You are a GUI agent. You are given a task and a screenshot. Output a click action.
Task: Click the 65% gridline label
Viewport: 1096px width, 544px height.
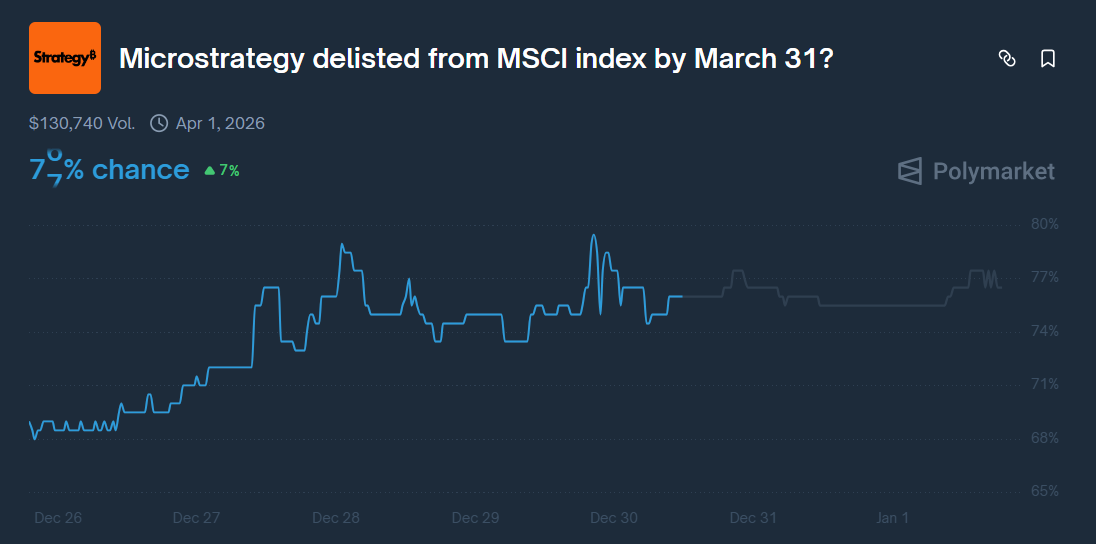click(x=1044, y=491)
